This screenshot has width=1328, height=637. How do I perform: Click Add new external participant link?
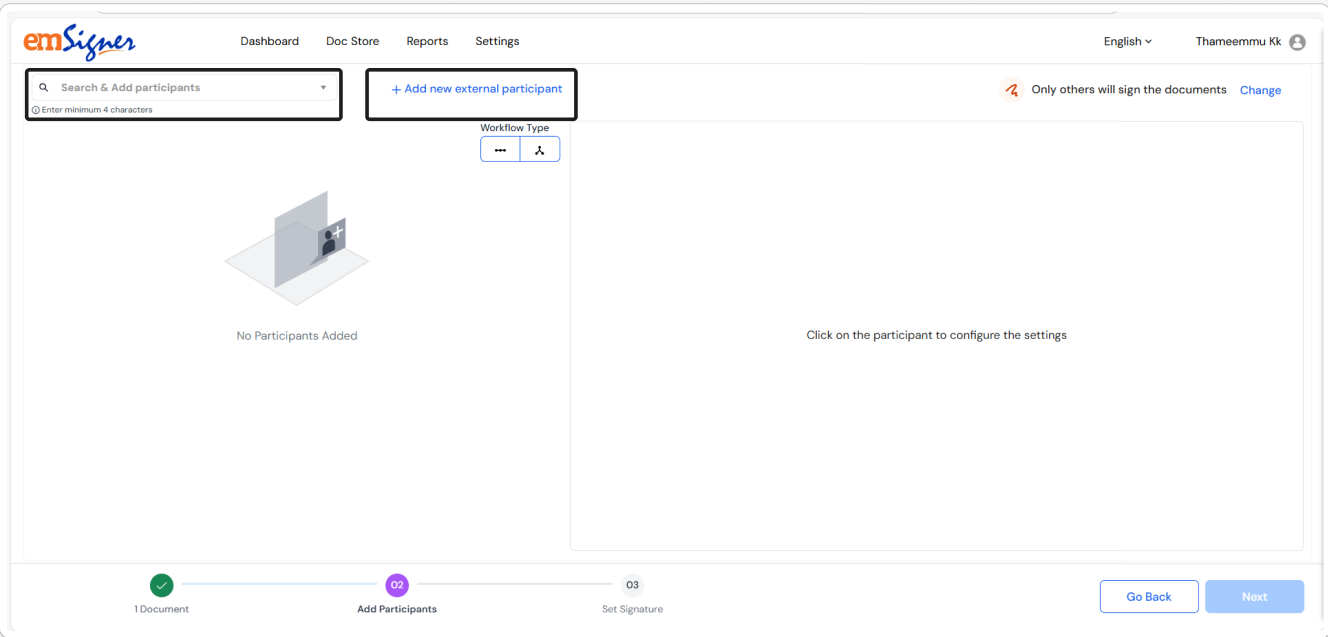coord(476,89)
